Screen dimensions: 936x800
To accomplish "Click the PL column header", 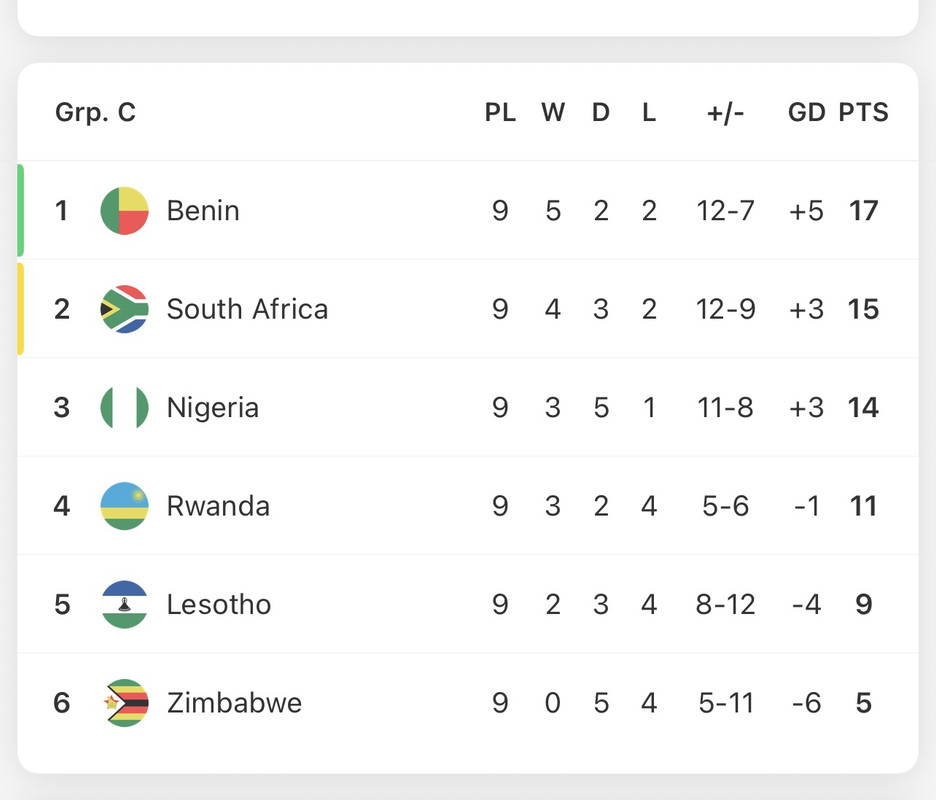I will 500,112.
